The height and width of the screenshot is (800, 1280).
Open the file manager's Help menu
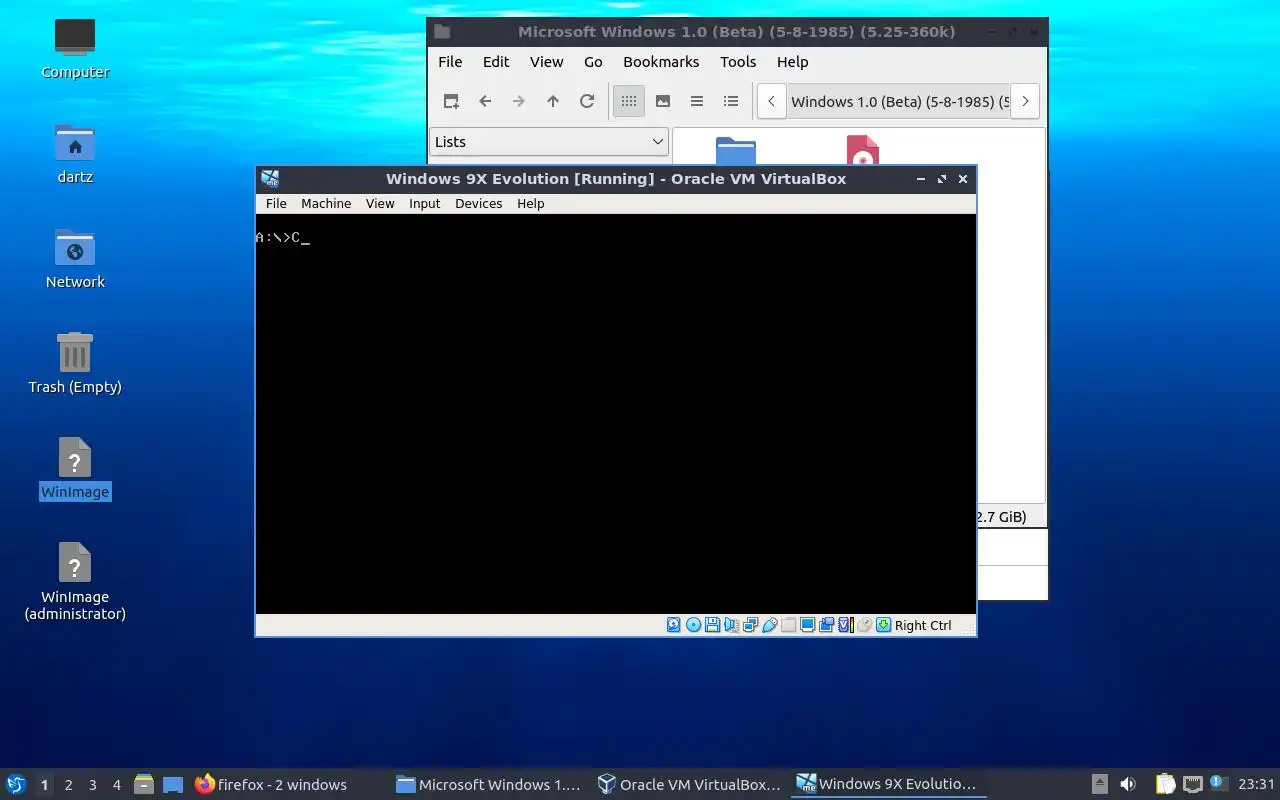792,62
